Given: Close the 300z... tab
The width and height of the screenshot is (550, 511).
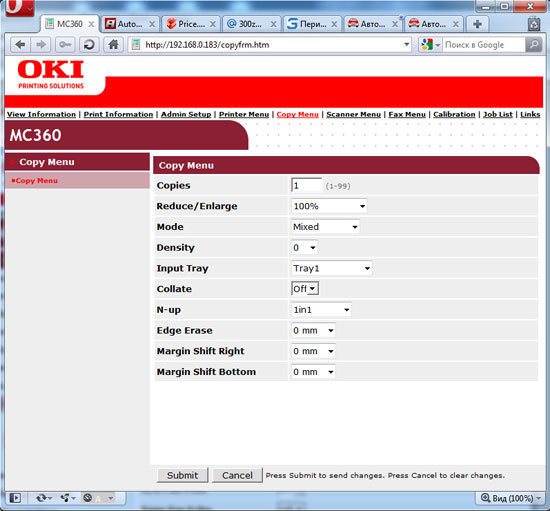Looking at the screenshot, I should click(x=273, y=24).
